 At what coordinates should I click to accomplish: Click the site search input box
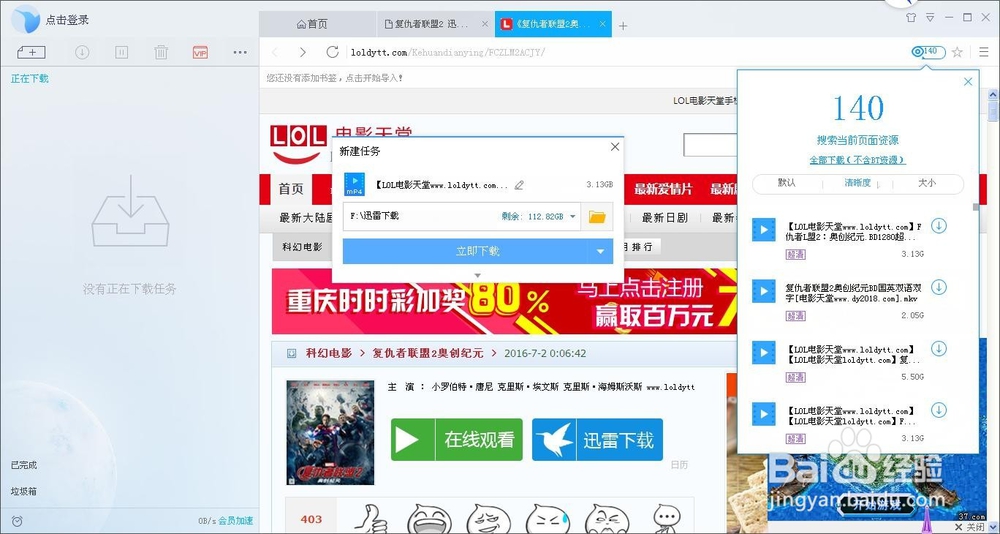(710, 145)
